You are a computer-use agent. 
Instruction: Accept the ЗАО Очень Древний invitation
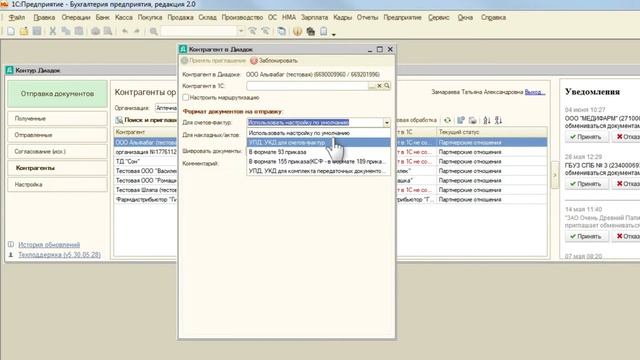[x=586, y=236]
